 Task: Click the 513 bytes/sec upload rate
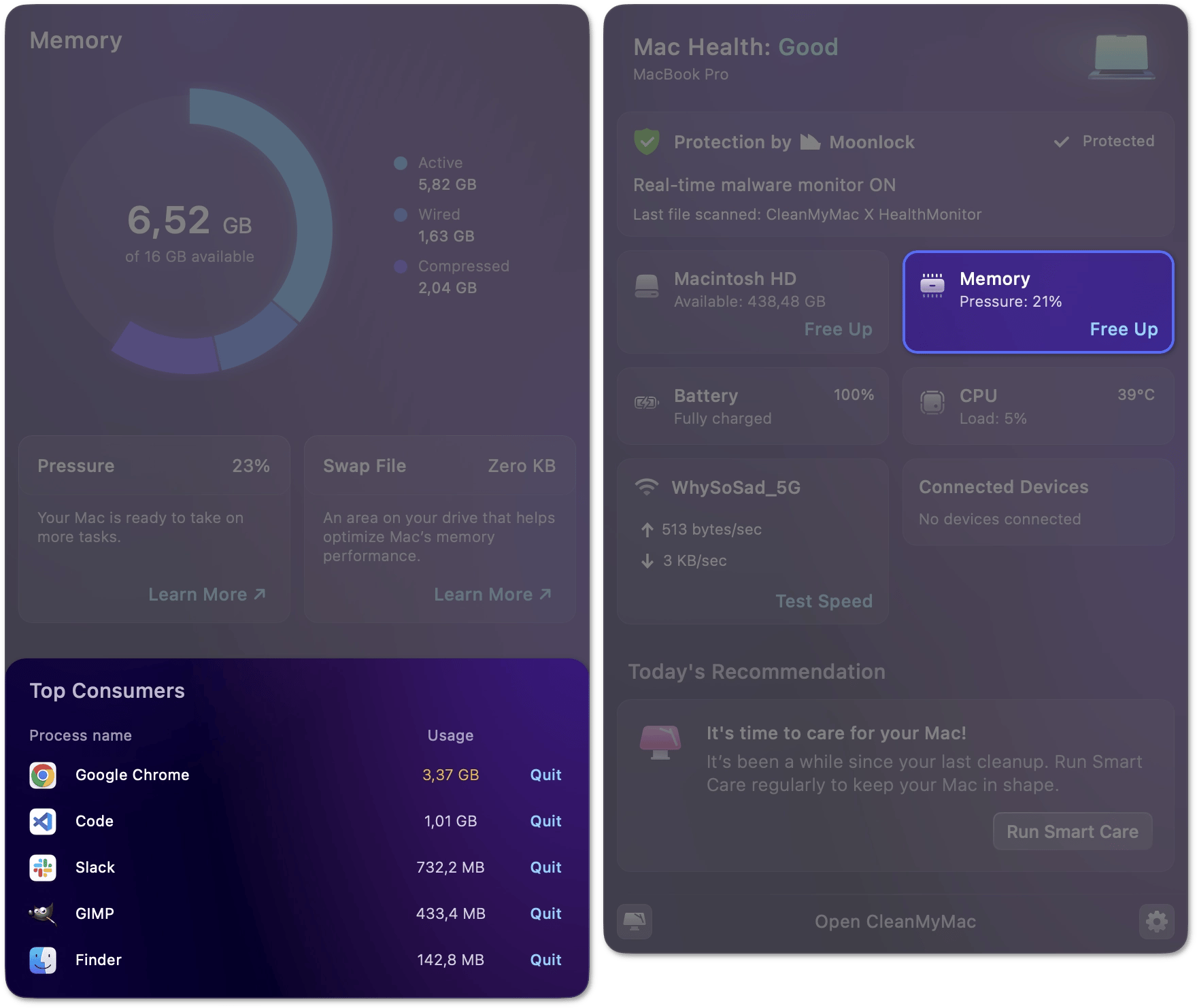[x=711, y=530]
